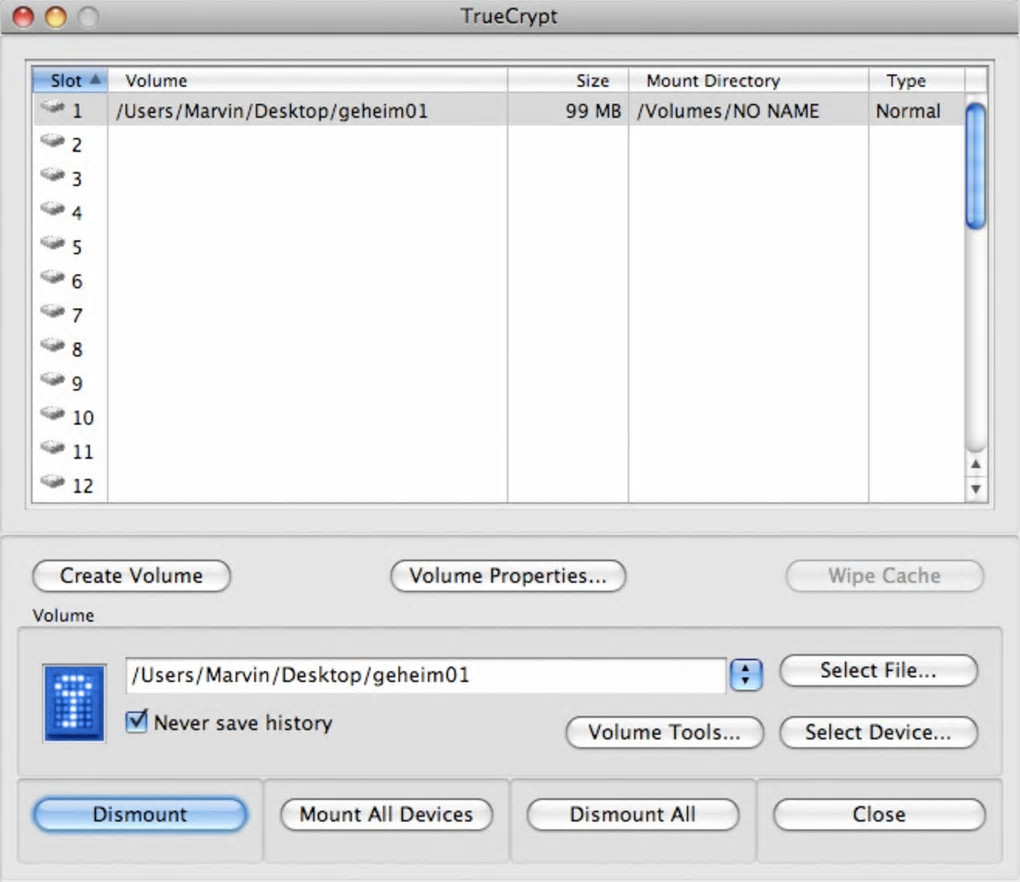This screenshot has width=1020, height=882.
Task: Select the drive icon for slot 5
Action: 52,243
